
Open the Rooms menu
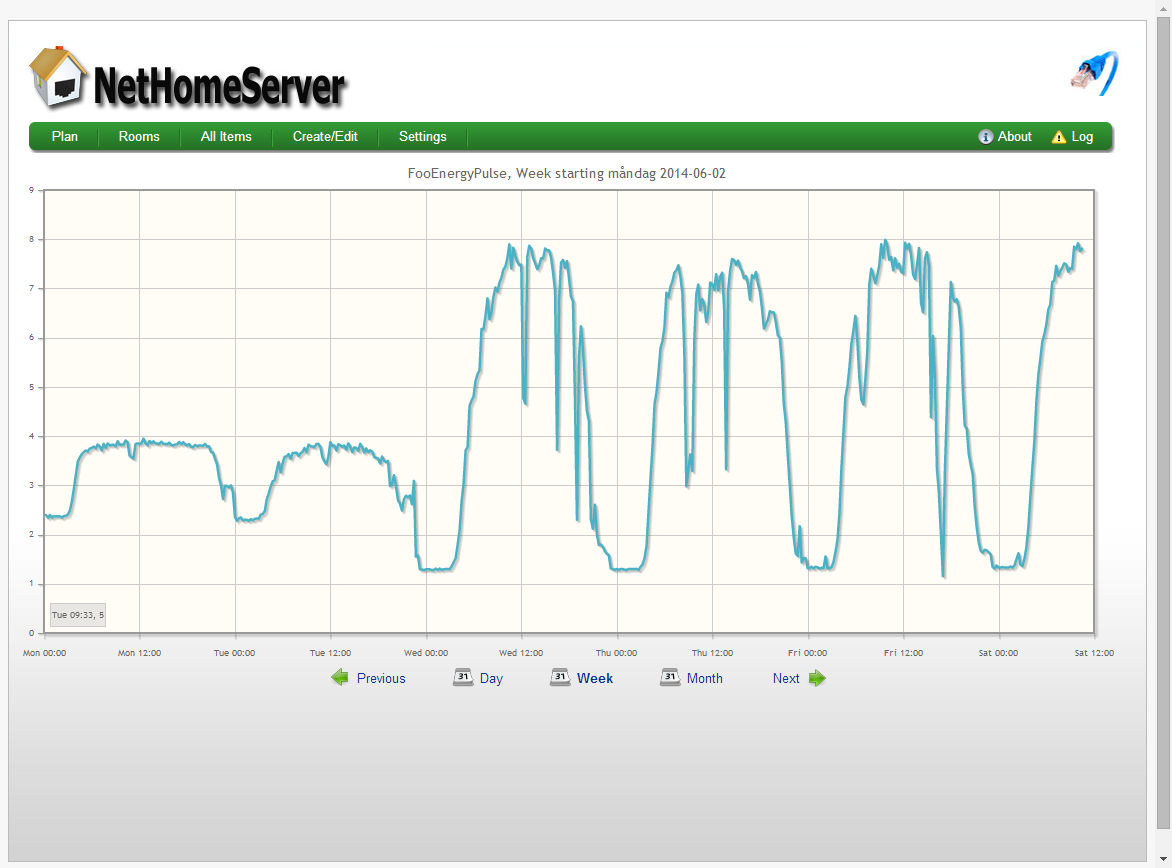139,136
